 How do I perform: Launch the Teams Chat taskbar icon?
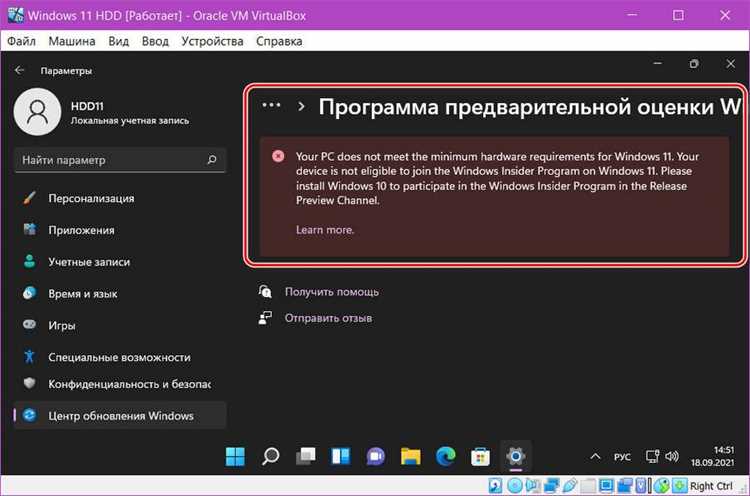tap(375, 457)
